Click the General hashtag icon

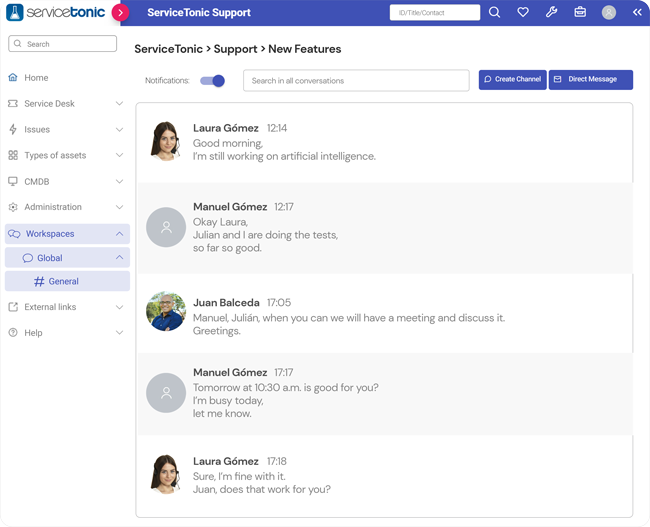click(39, 282)
